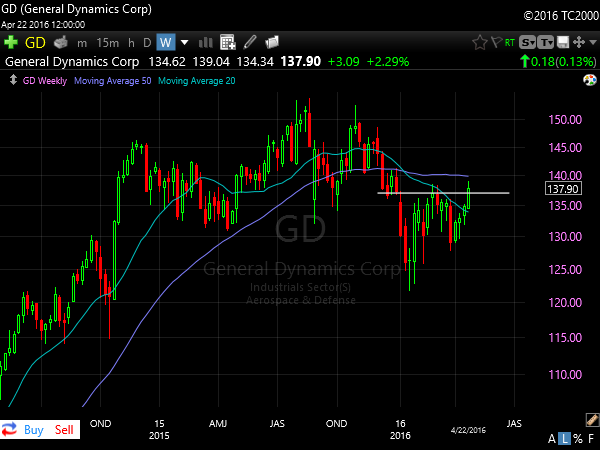Toggle the 'A' arithmetic scale option
The image size is (600, 450).
(x=552, y=439)
